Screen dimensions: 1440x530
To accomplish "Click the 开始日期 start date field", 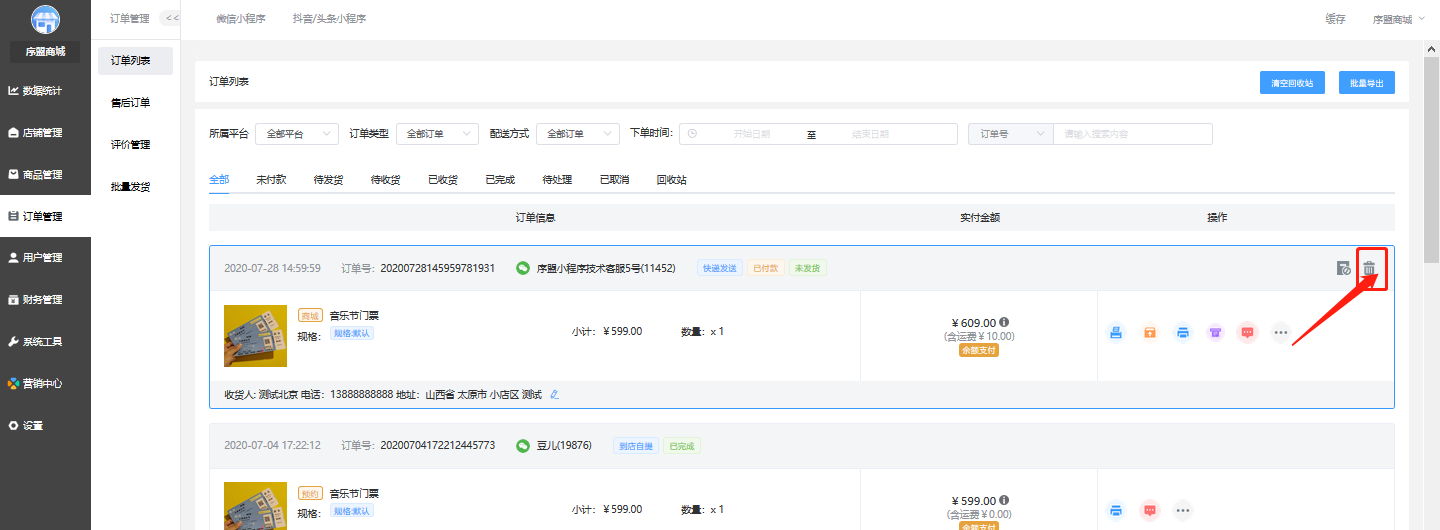I will (751, 134).
